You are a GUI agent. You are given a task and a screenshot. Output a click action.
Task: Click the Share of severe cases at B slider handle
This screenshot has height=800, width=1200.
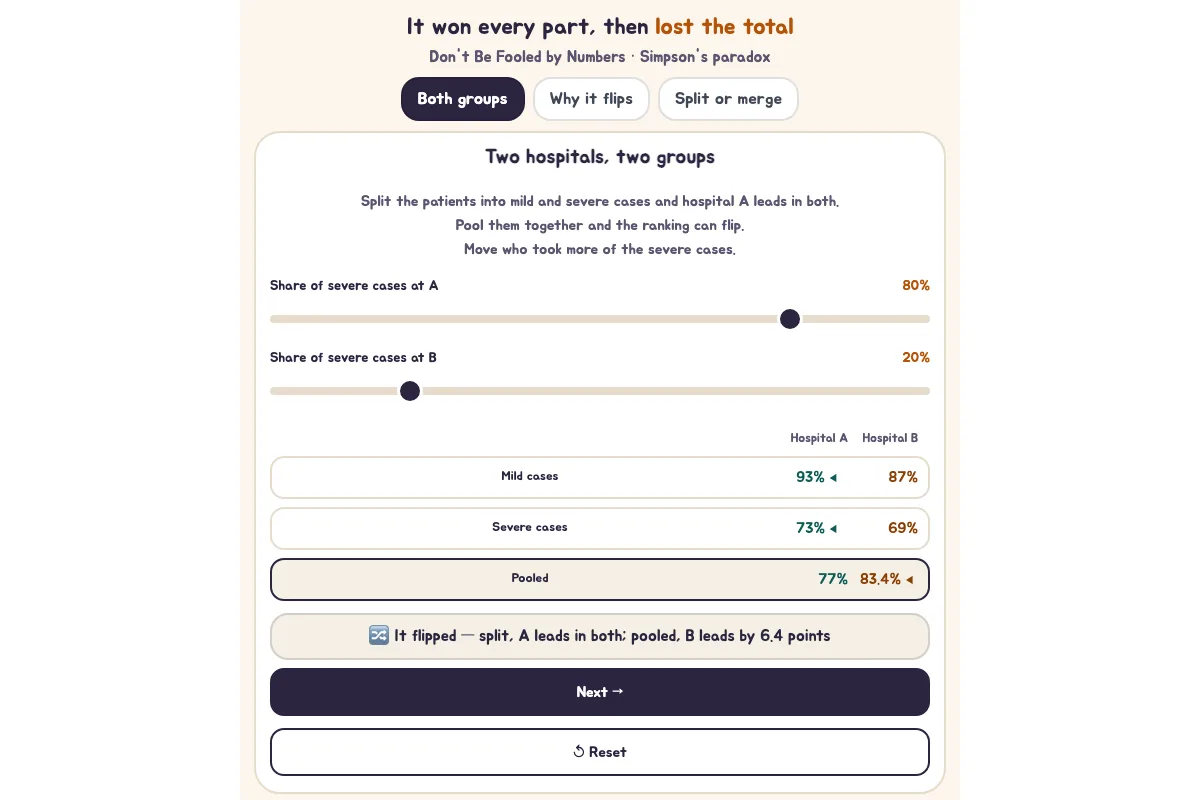coord(410,391)
